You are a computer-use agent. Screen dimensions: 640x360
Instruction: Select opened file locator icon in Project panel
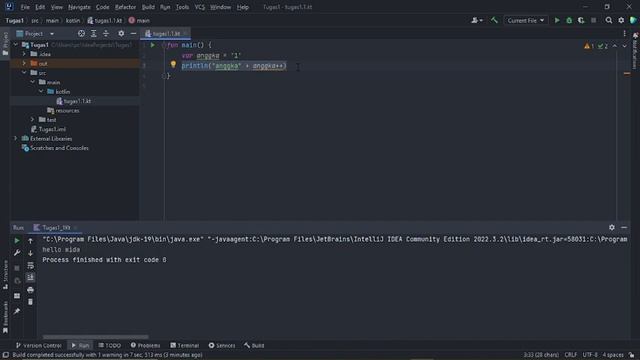click(x=81, y=33)
